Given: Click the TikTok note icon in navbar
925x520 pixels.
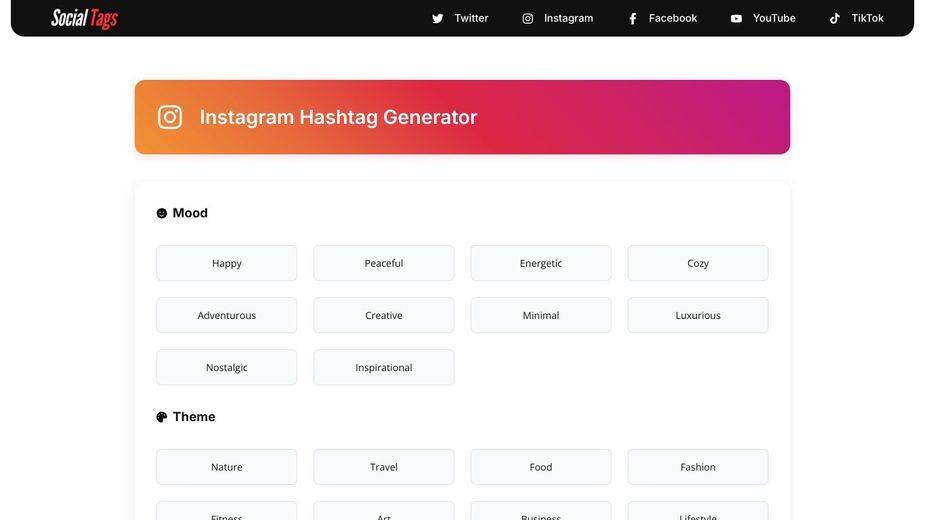Looking at the screenshot, I should tap(835, 18).
